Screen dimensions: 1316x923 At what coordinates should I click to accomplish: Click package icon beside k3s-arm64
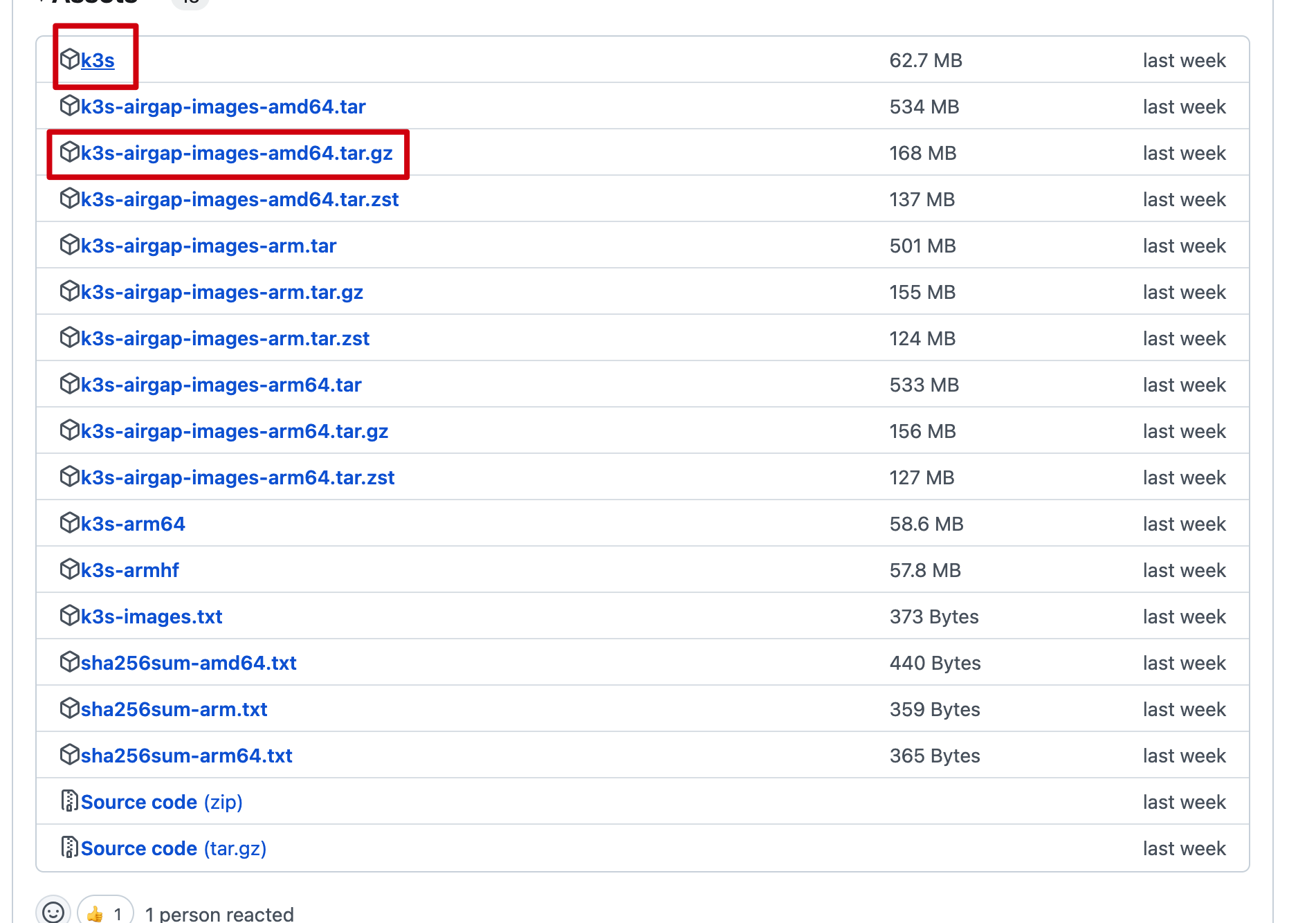coord(70,522)
